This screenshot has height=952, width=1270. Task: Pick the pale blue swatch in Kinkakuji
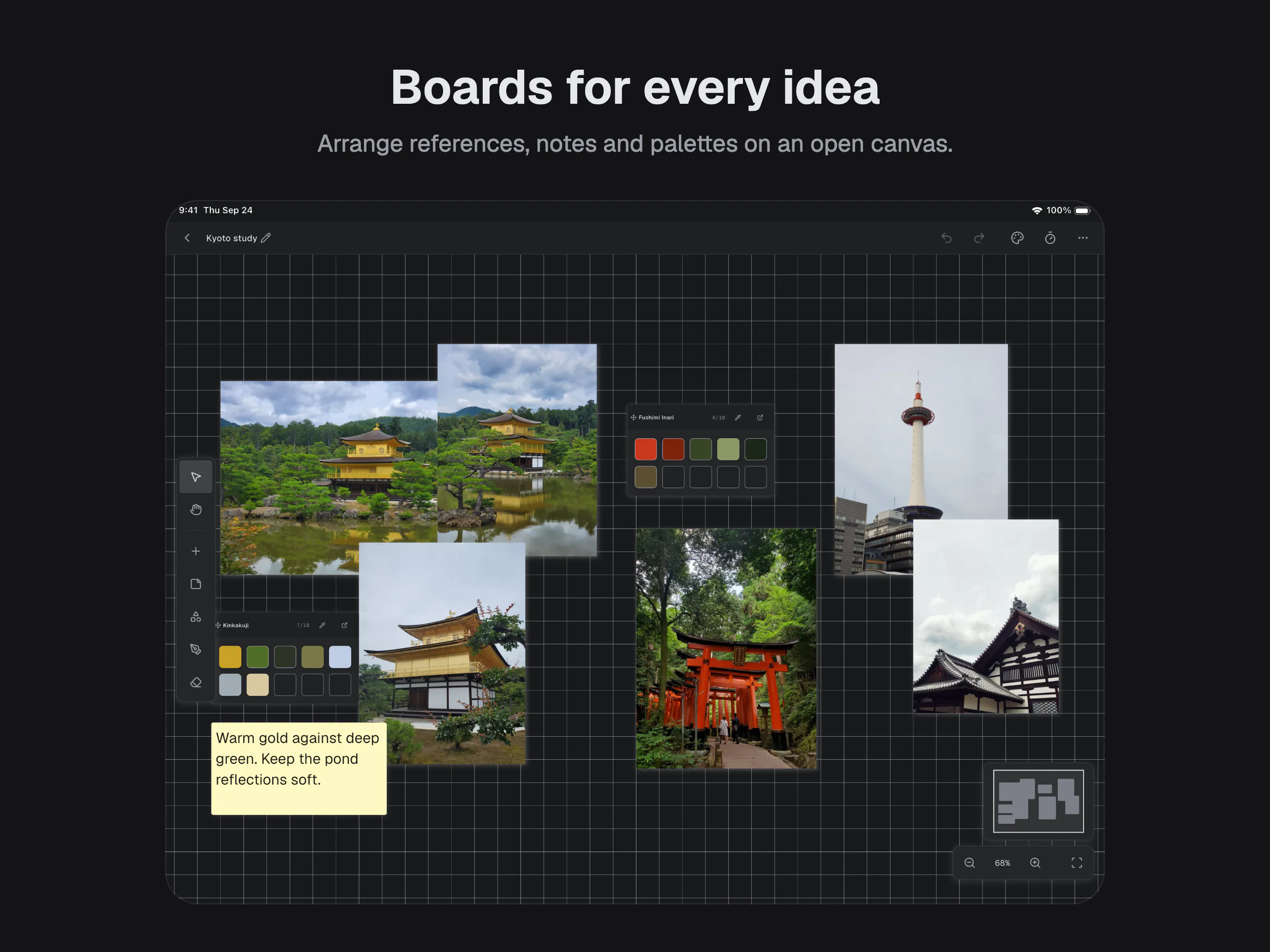coord(340,657)
